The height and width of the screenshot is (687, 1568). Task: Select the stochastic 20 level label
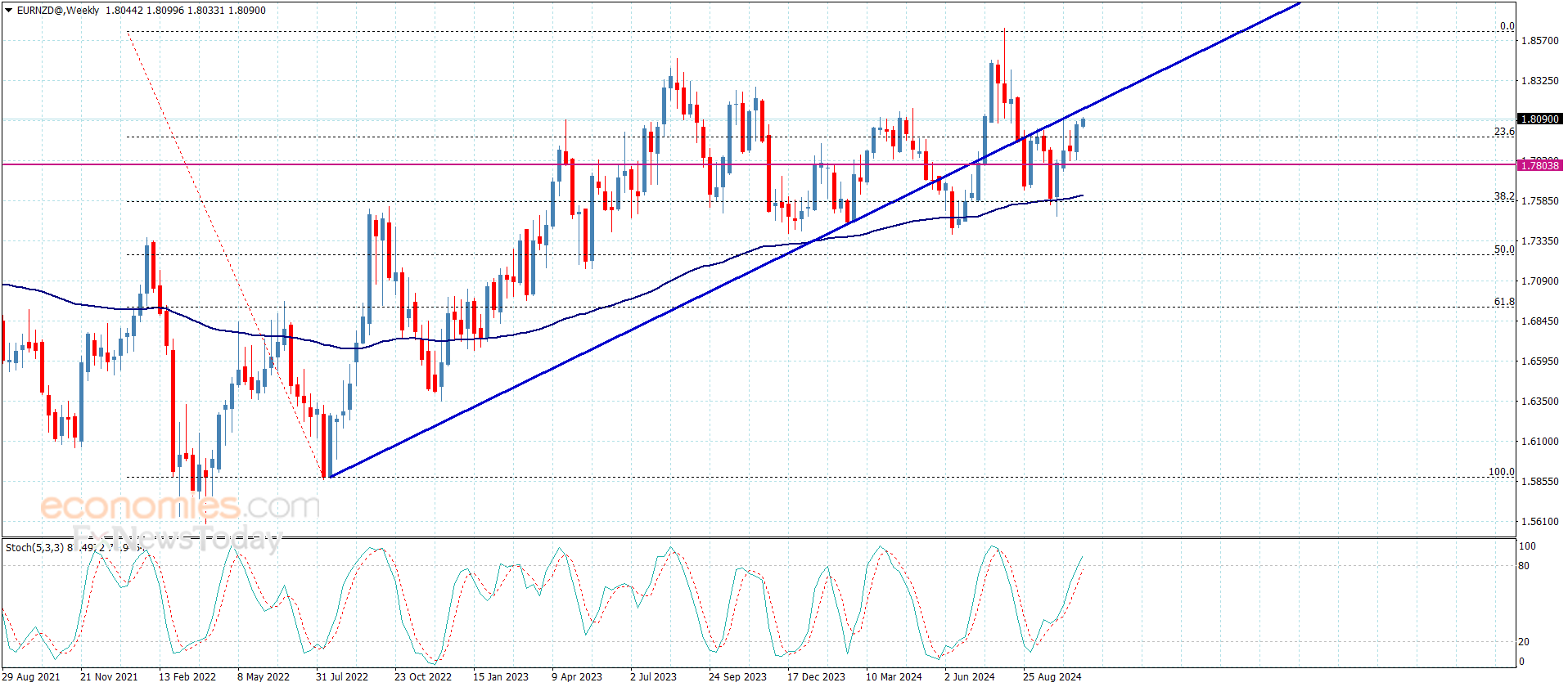tap(1524, 642)
